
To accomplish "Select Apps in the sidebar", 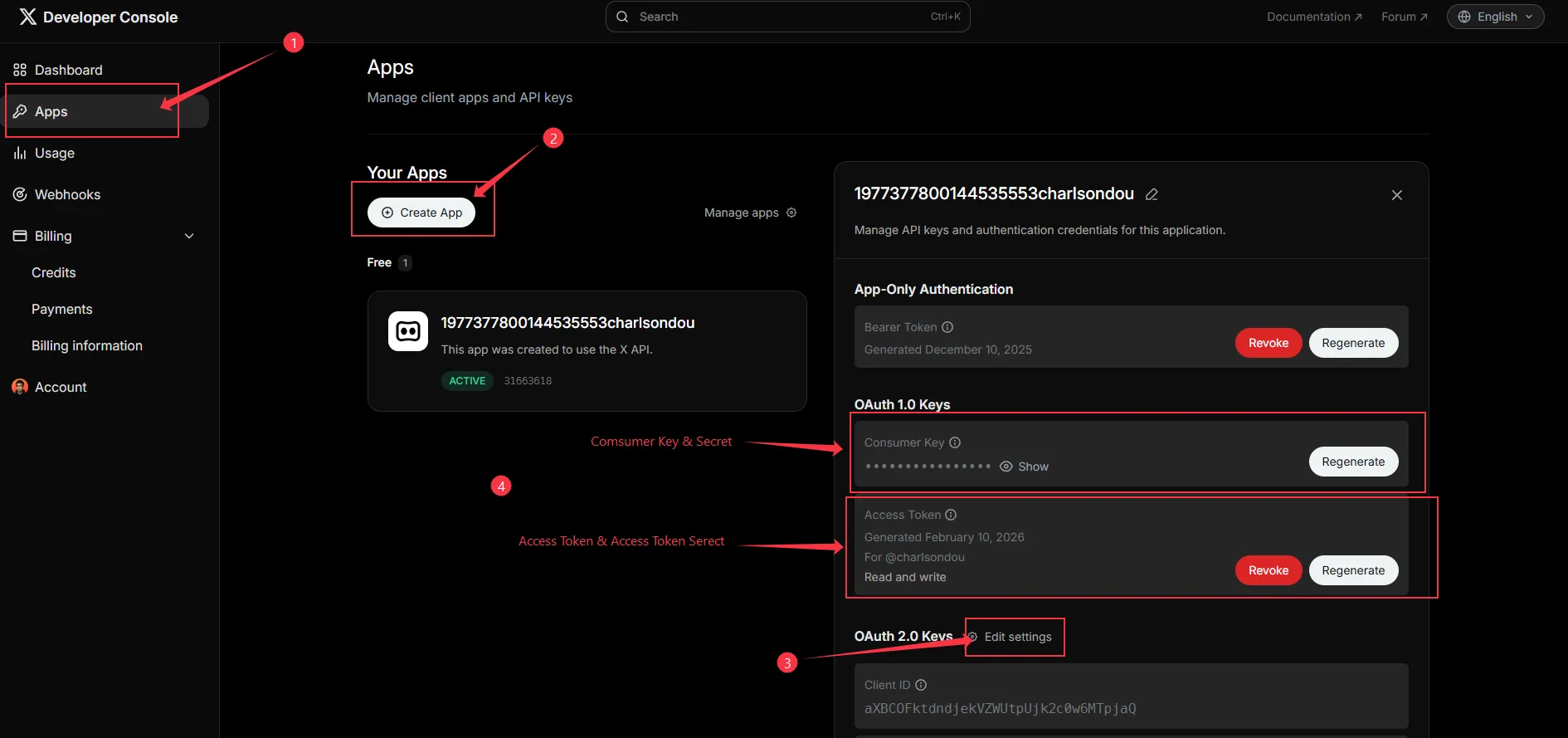I will 106,111.
